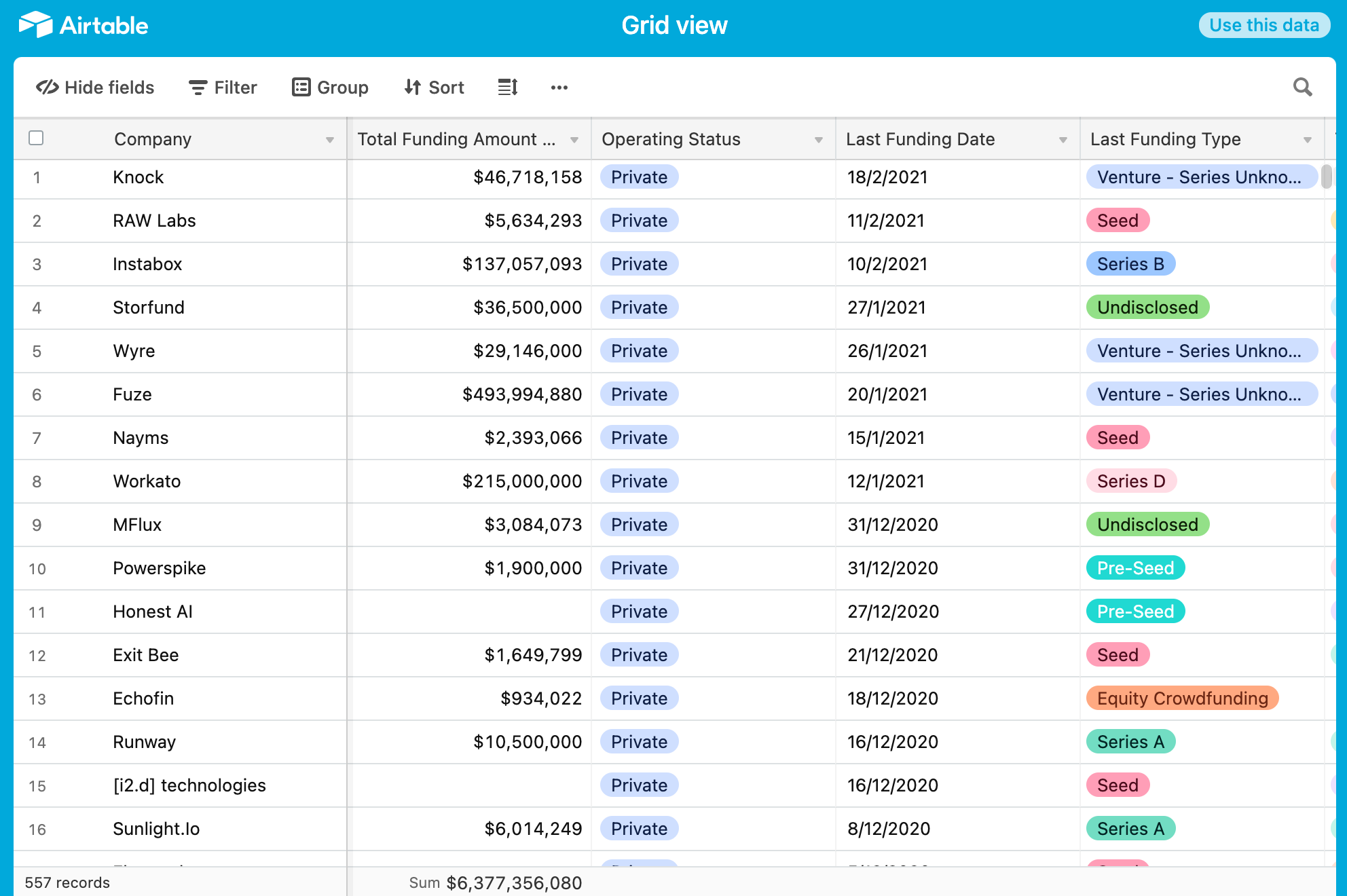Click the Series B tag for Instabox
The width and height of the screenshot is (1347, 896).
pyautogui.click(x=1131, y=264)
